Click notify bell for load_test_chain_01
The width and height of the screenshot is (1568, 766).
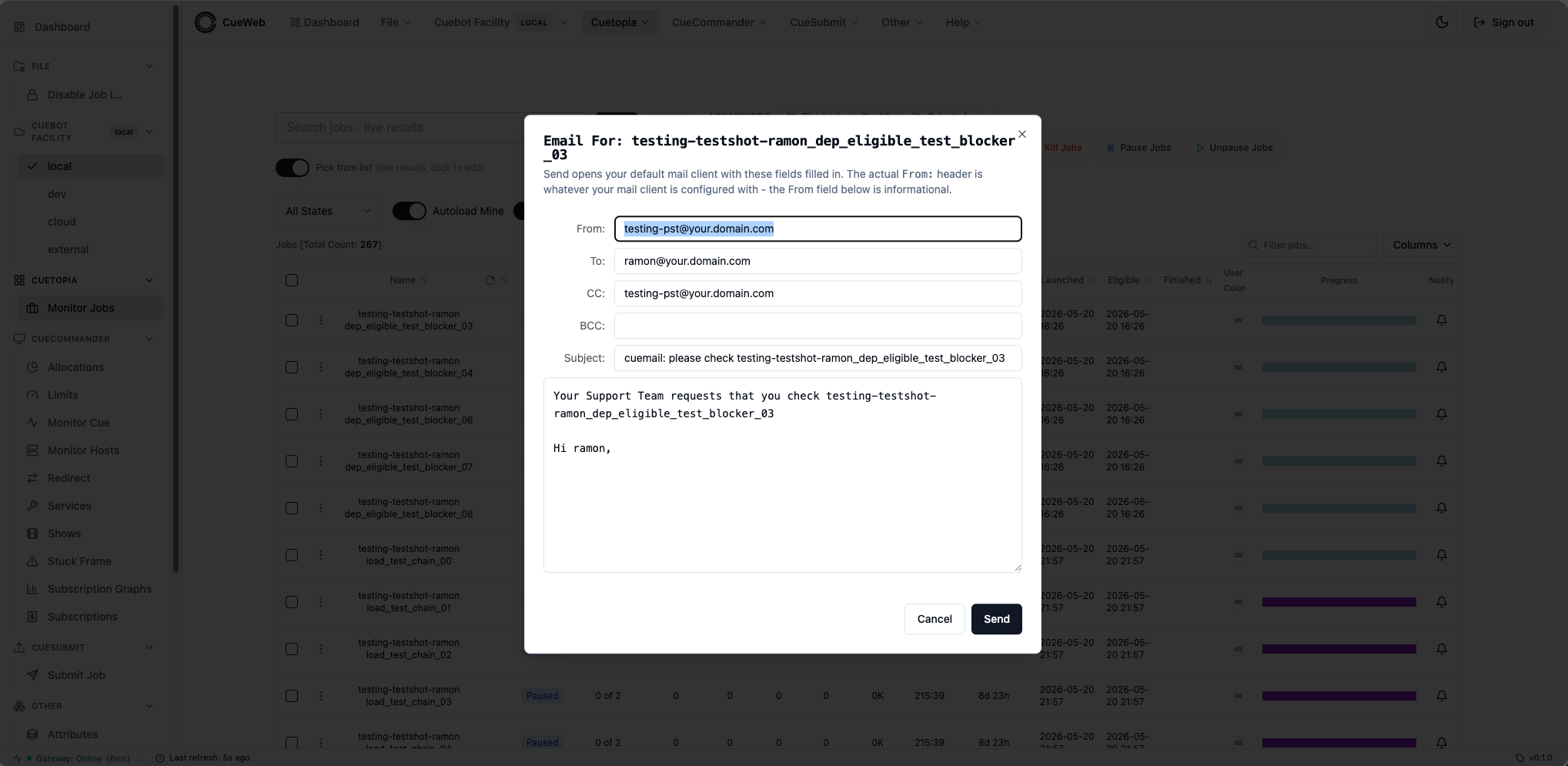coord(1442,602)
